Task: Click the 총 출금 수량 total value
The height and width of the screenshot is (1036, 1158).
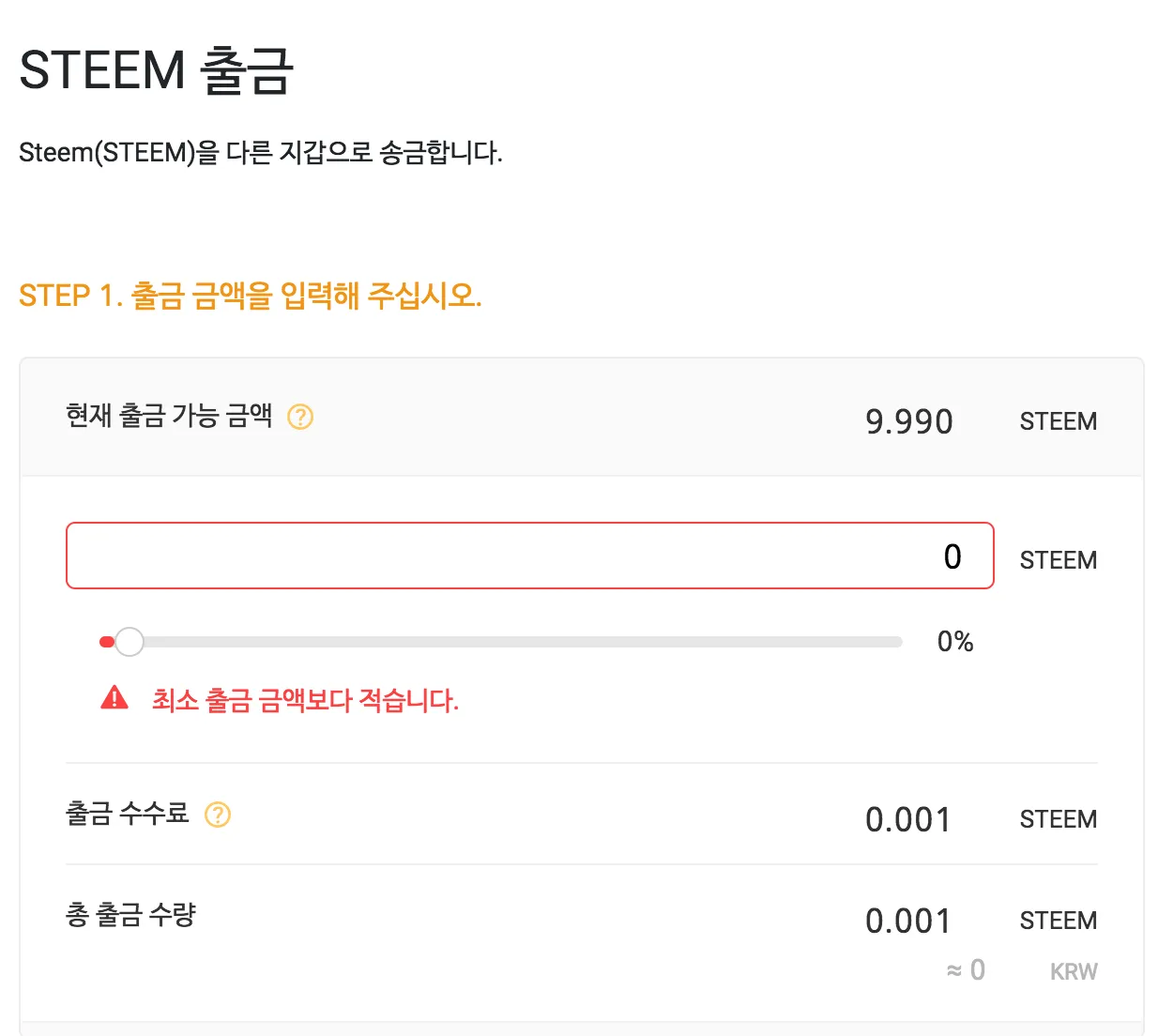Action: pos(907,921)
